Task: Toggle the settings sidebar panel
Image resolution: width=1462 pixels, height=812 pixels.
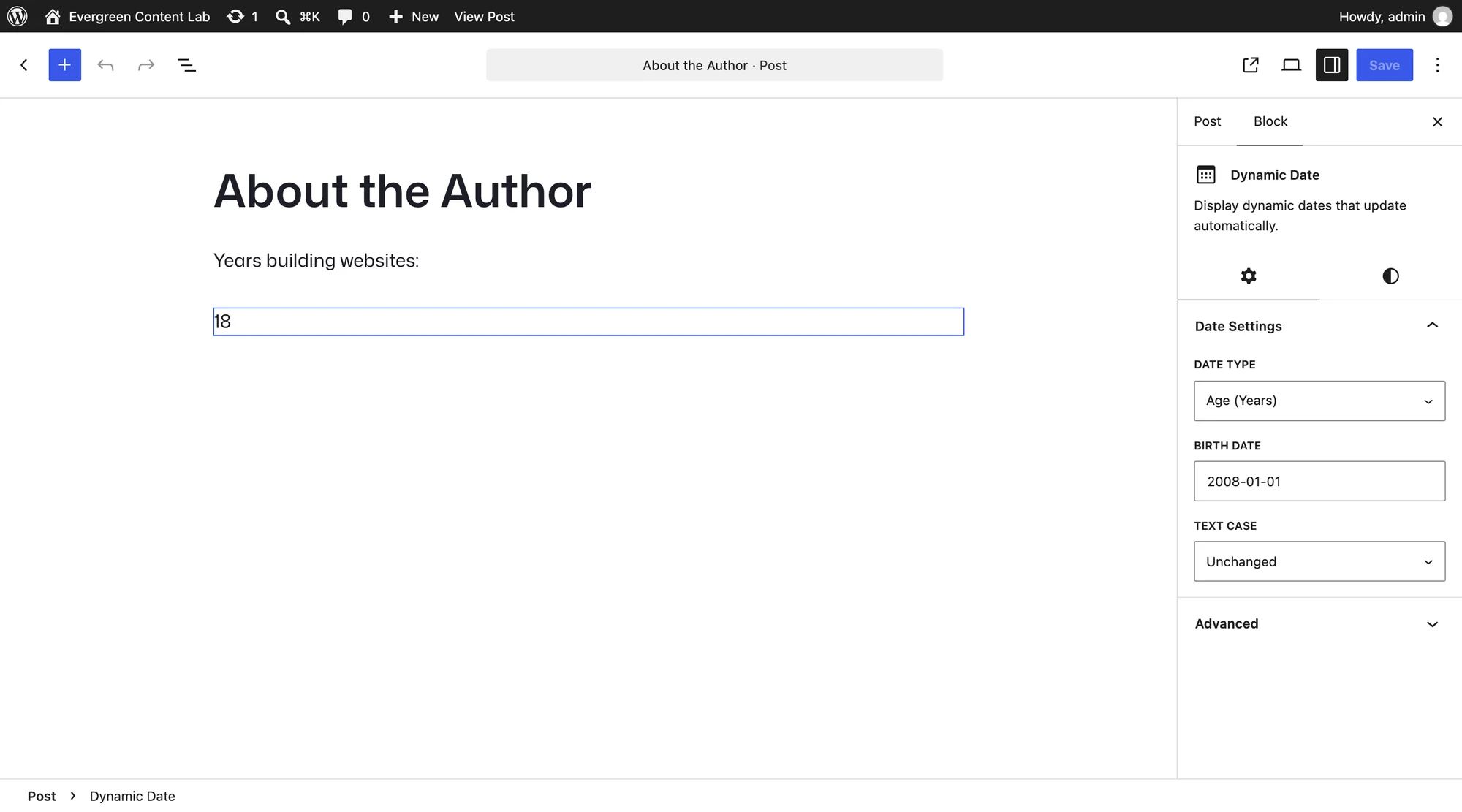Action: tap(1332, 65)
